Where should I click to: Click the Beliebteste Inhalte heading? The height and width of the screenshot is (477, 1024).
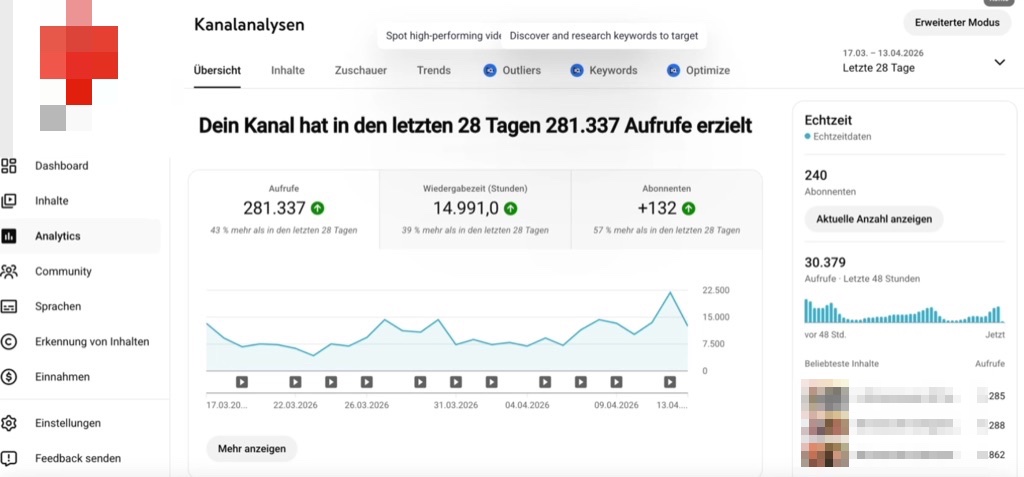tap(841, 363)
